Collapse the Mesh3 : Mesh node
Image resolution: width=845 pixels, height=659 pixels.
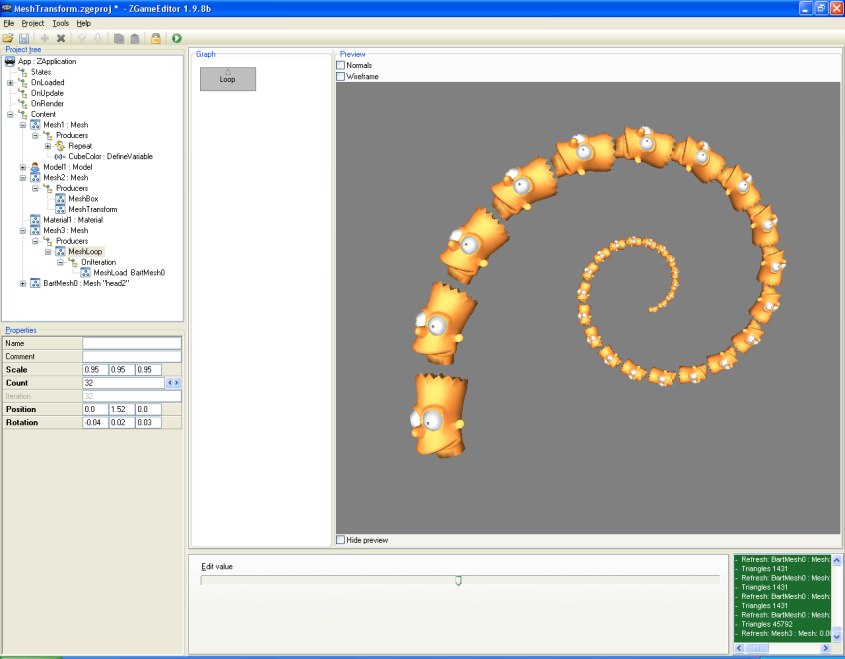(23, 231)
